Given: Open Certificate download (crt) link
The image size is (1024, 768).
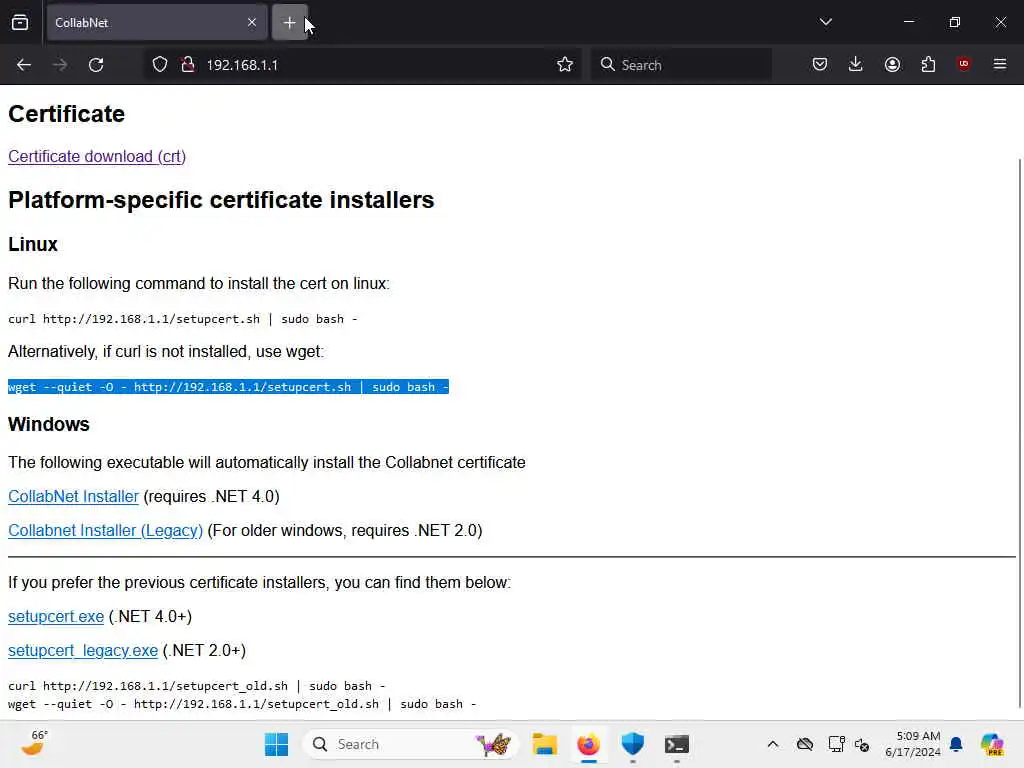Looking at the screenshot, I should pyautogui.click(x=97, y=157).
